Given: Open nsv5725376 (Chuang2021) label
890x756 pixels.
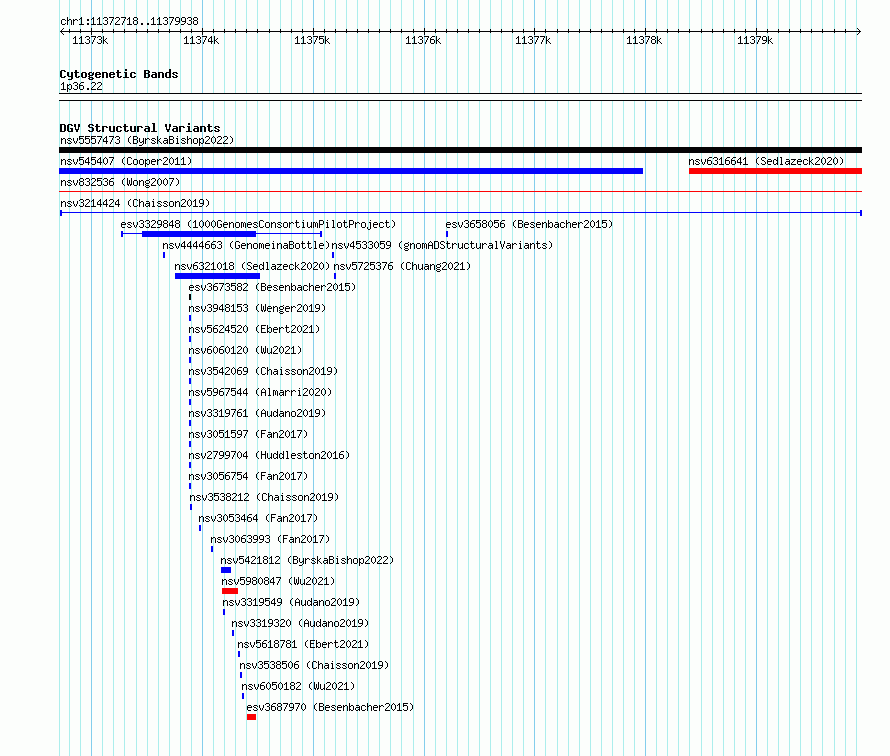Looking at the screenshot, I should click(402, 266).
